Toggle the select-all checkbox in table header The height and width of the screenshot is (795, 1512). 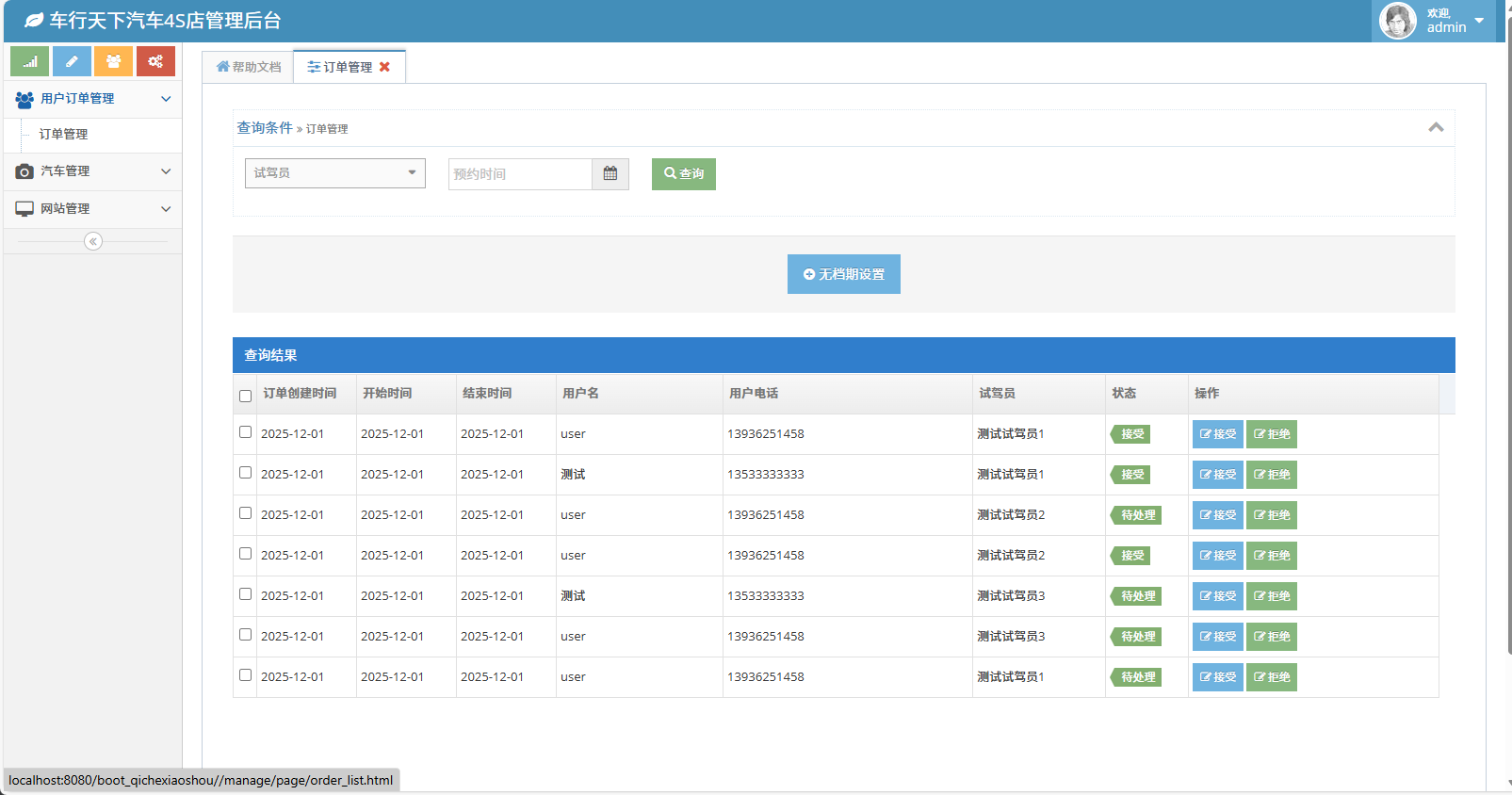click(246, 396)
